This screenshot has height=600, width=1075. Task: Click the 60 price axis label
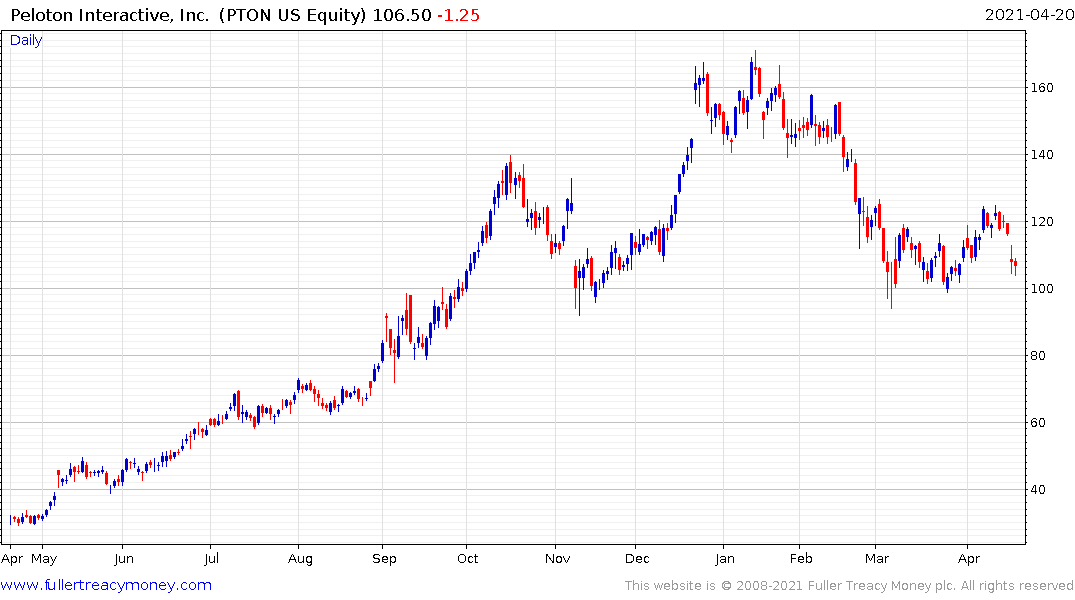[x=1038, y=423]
